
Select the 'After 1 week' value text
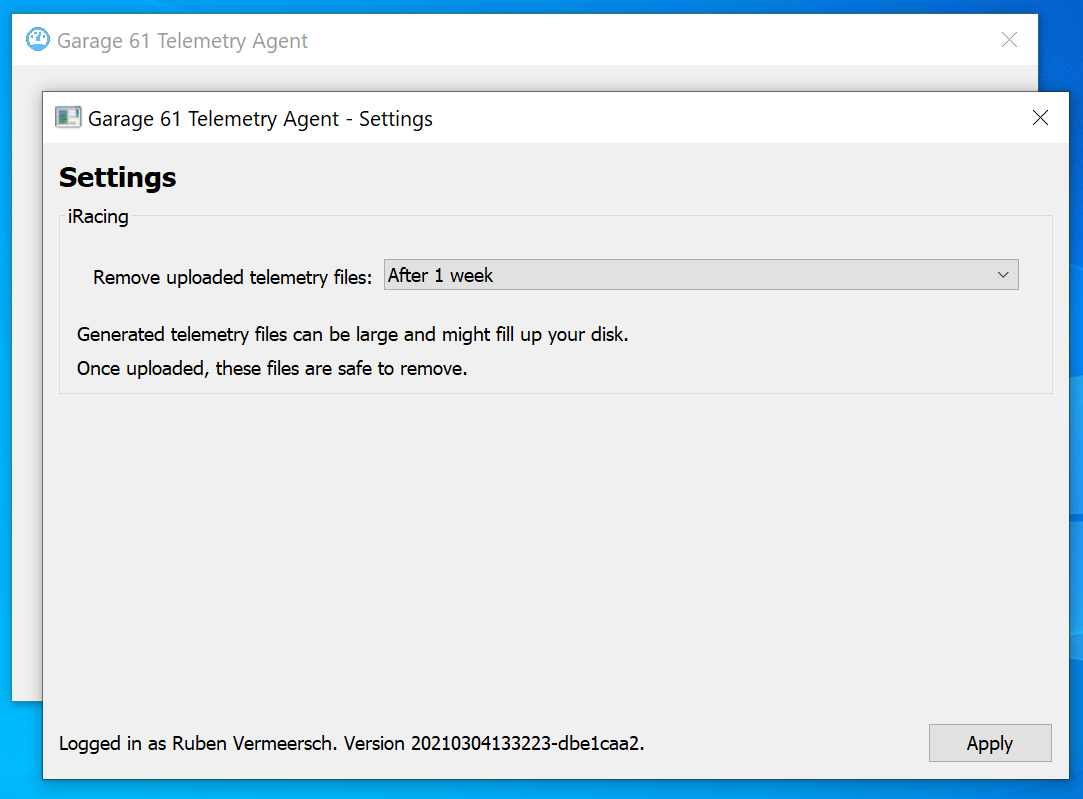(x=441, y=275)
